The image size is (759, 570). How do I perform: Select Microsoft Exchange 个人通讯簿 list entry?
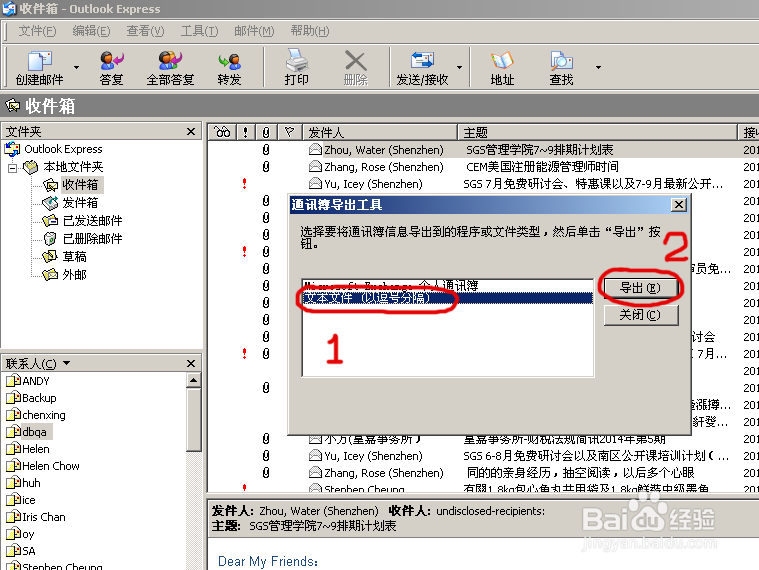pyautogui.click(x=448, y=285)
